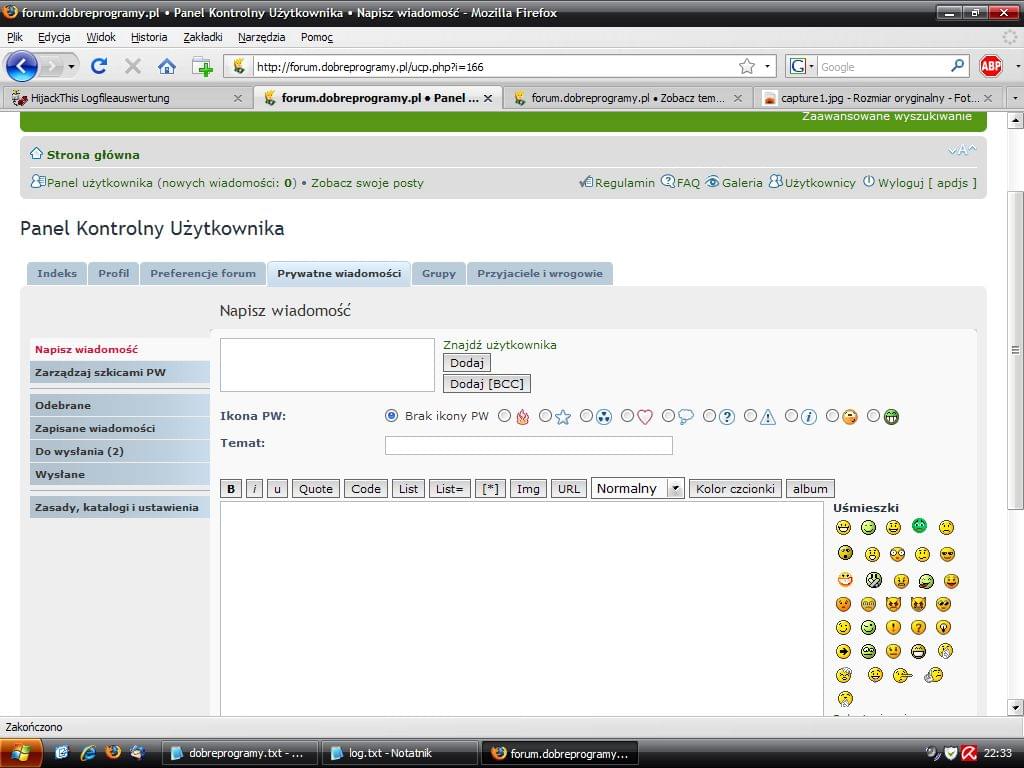
Task: Insert the big toothy grin smiley
Action: 844,580
